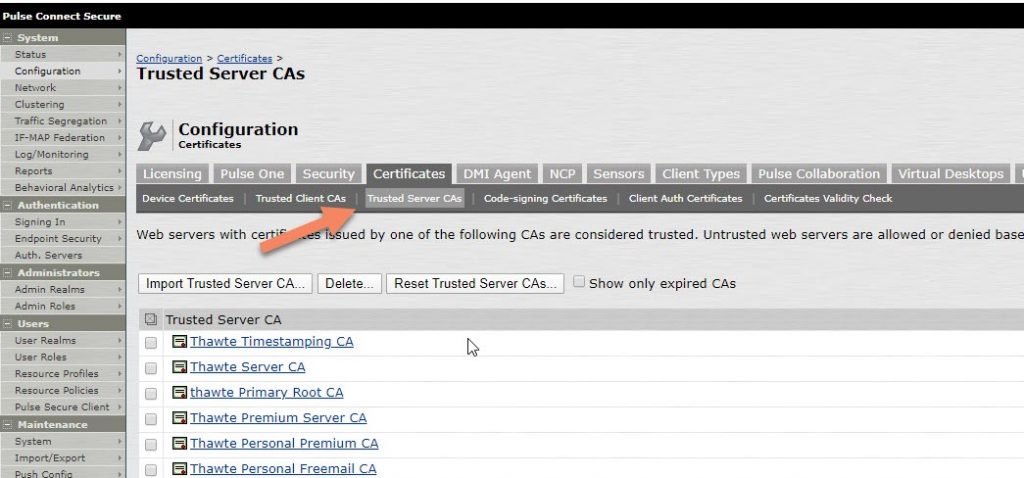
Task: Tick the checkbox for Thawte Server CA
Action: click(151, 368)
